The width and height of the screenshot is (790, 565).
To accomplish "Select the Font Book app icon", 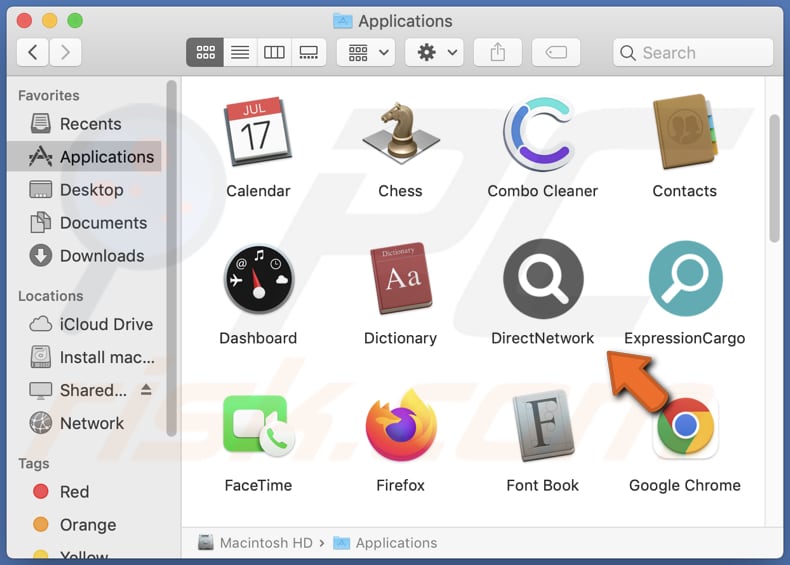I will point(543,426).
